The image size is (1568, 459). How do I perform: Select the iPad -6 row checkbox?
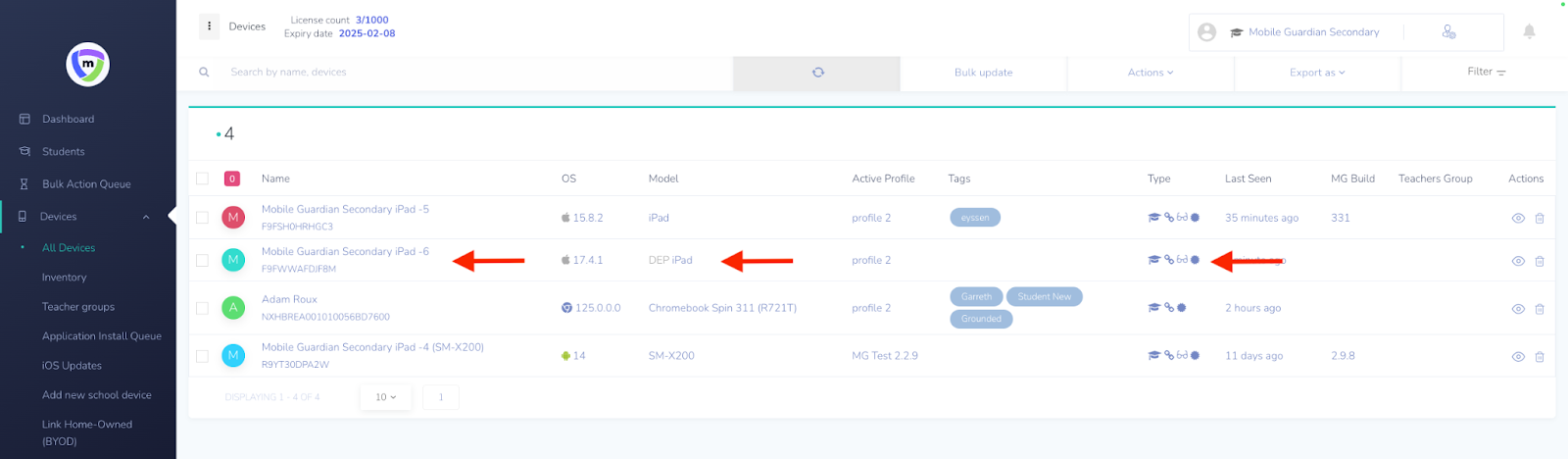click(x=202, y=261)
